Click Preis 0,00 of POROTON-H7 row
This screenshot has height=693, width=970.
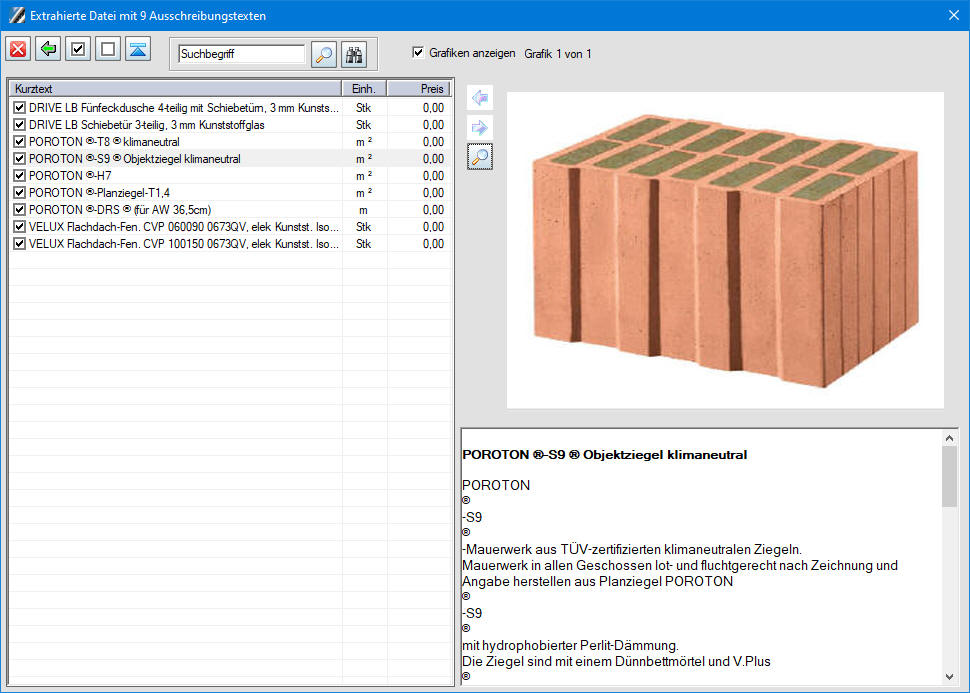433,176
